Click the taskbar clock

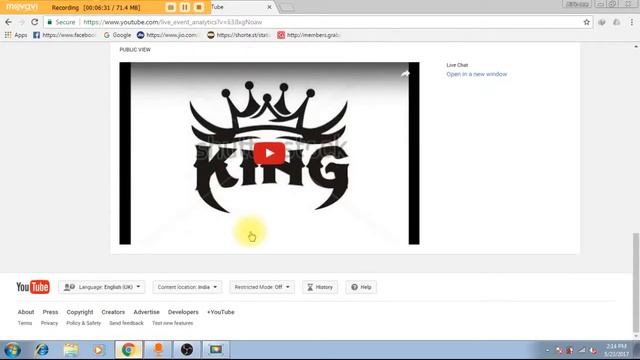pyautogui.click(x=616, y=350)
